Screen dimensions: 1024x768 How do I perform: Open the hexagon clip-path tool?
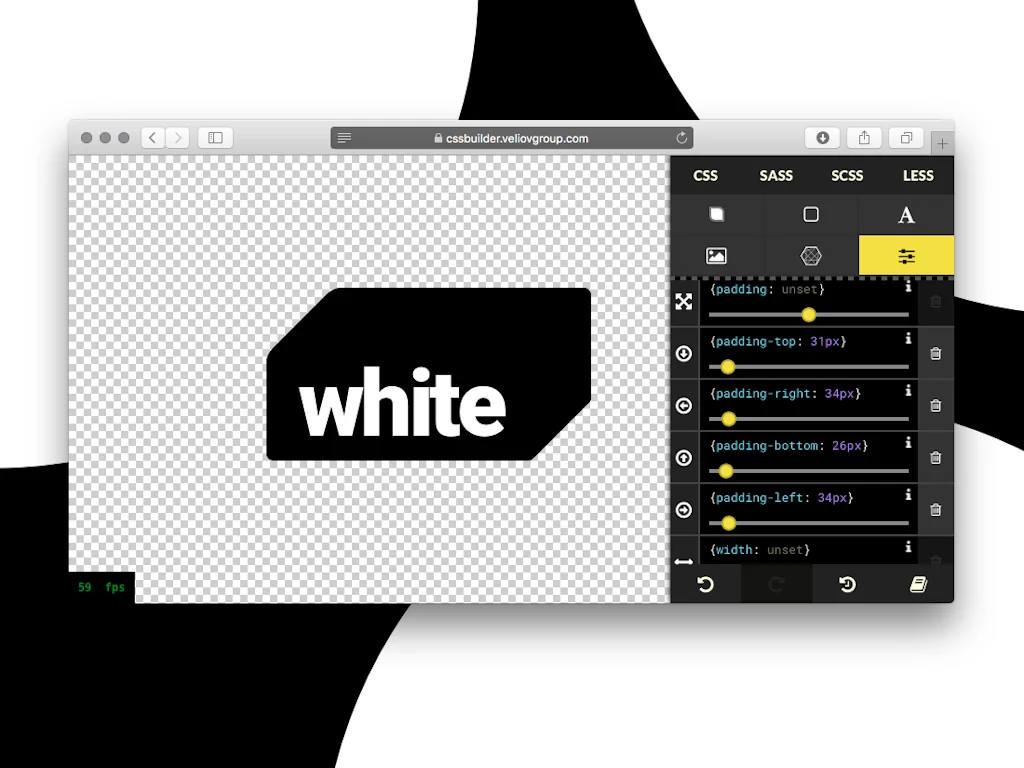tap(810, 255)
